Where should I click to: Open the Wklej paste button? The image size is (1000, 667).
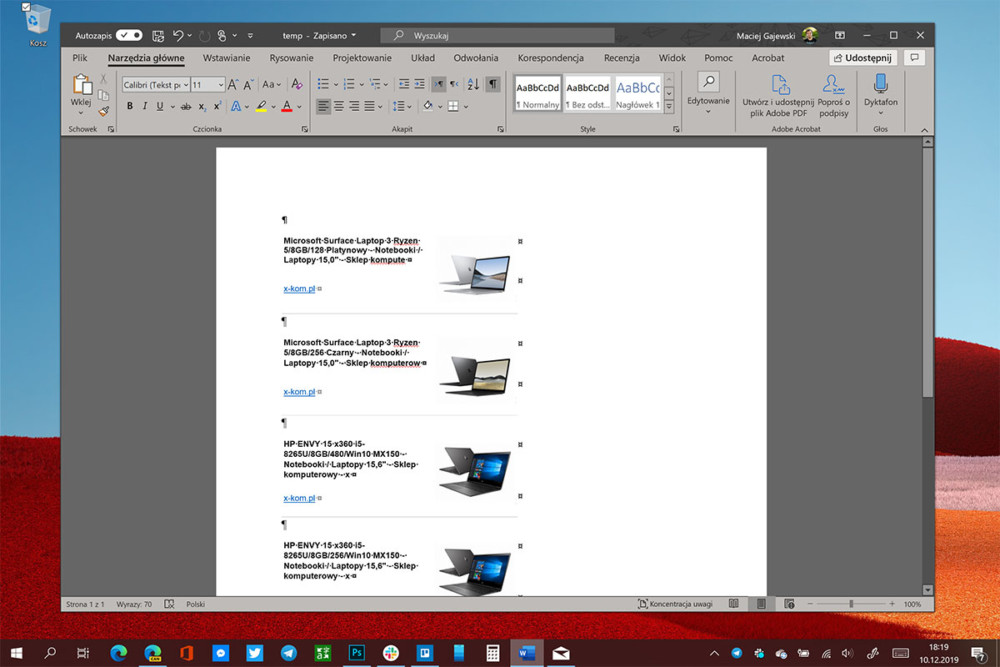pos(81,91)
